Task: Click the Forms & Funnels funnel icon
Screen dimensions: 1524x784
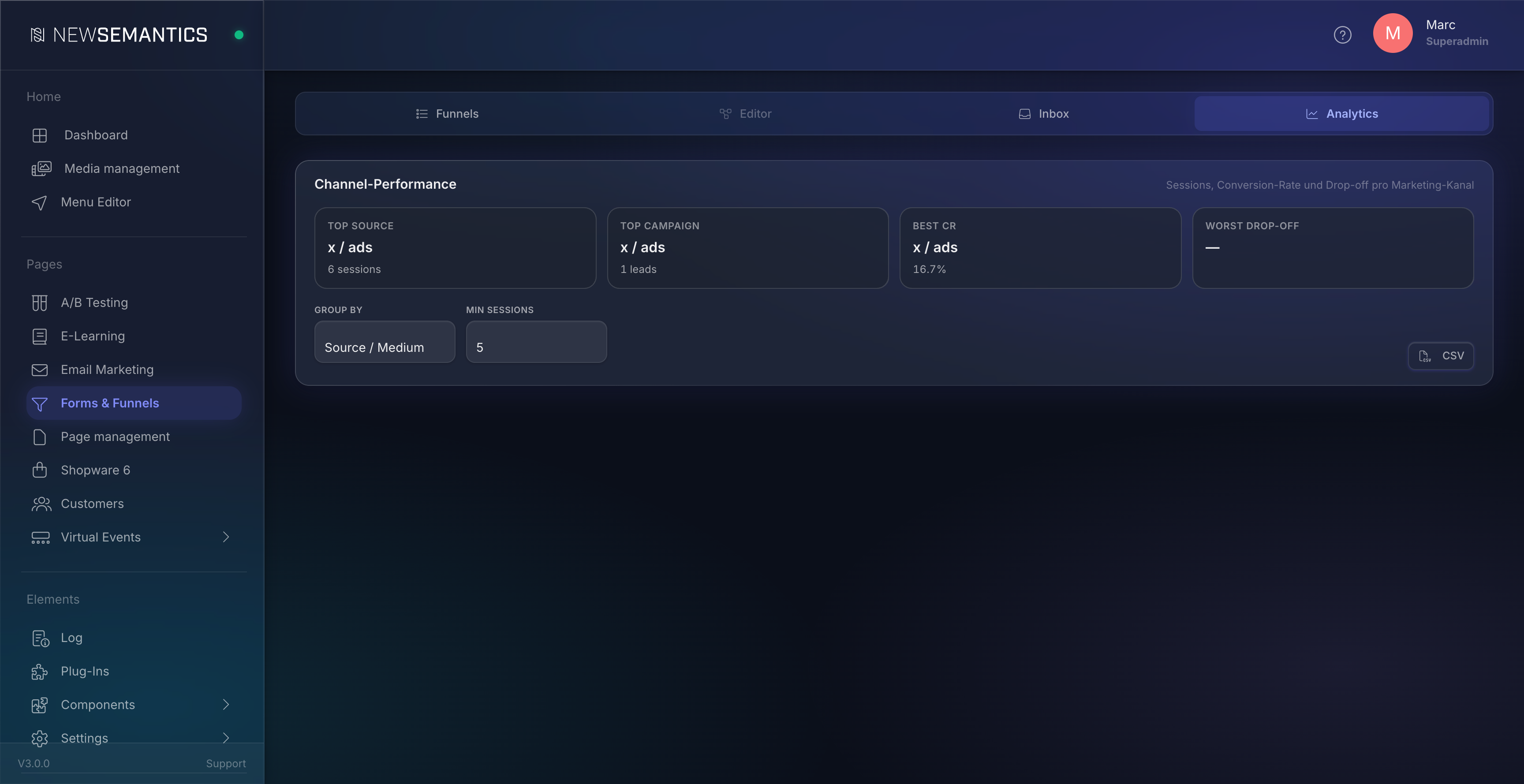Action: [x=40, y=404]
